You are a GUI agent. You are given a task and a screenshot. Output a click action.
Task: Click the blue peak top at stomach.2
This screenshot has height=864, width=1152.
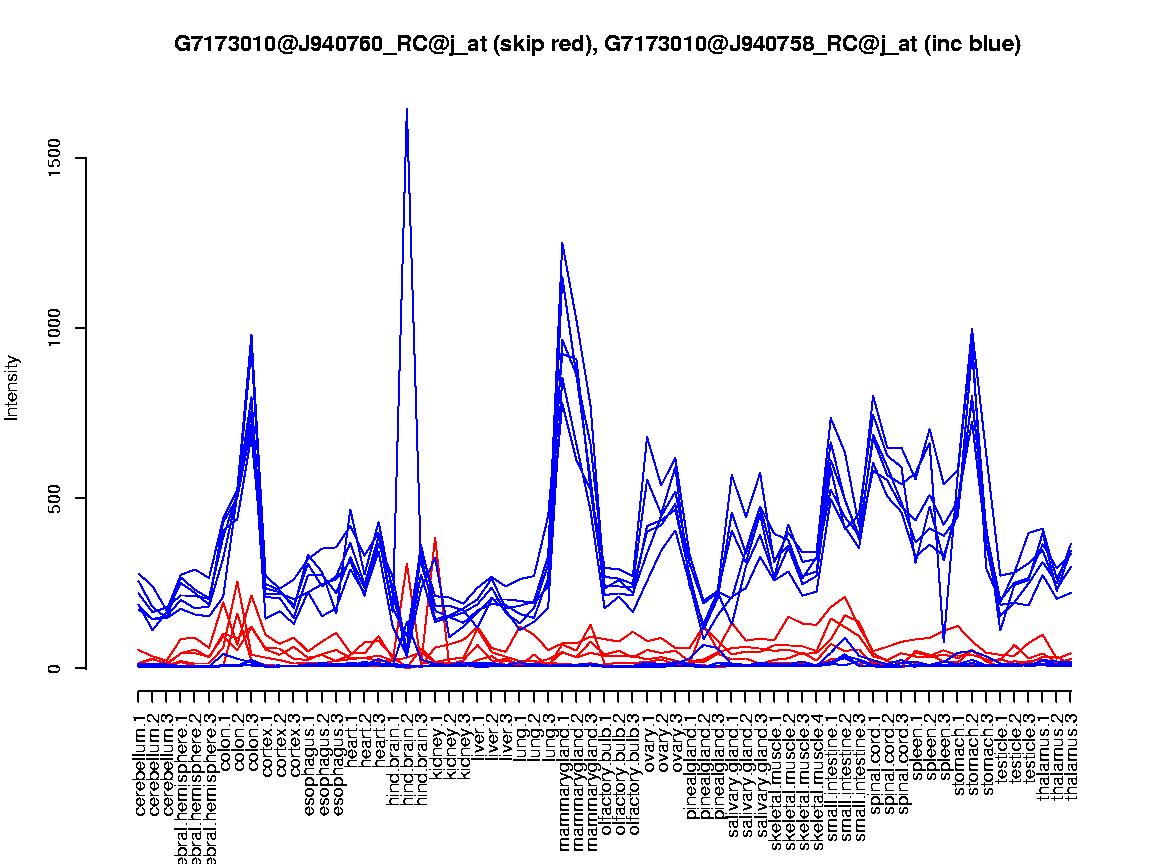pyautogui.click(x=971, y=330)
